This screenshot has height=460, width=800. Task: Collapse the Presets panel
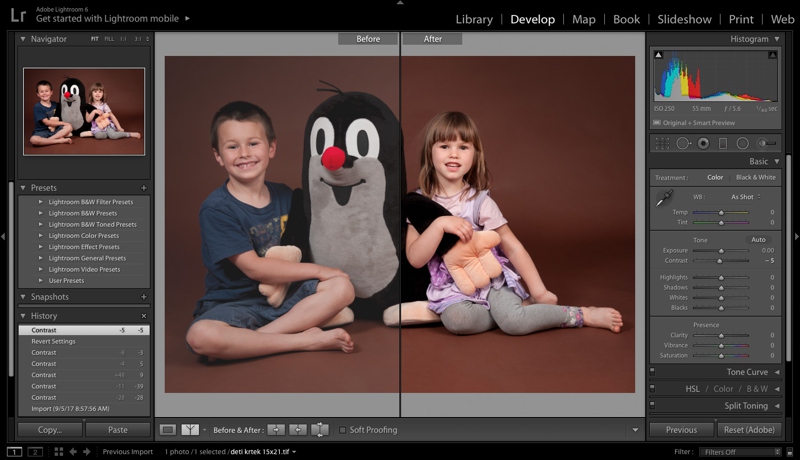23,188
